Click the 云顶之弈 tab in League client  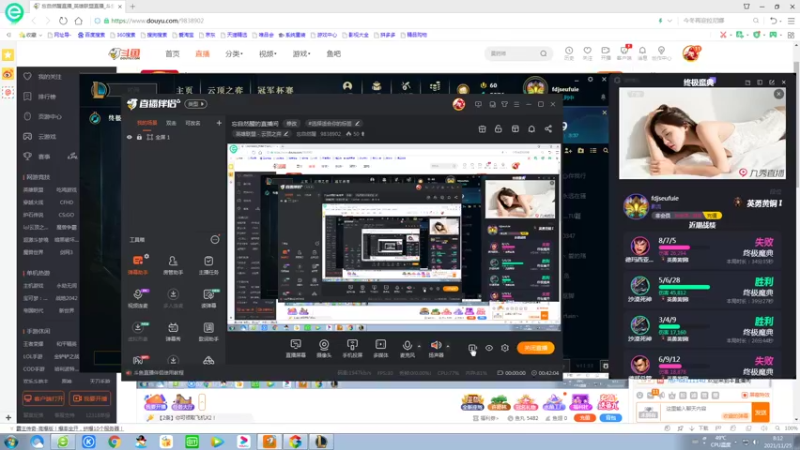[225, 90]
